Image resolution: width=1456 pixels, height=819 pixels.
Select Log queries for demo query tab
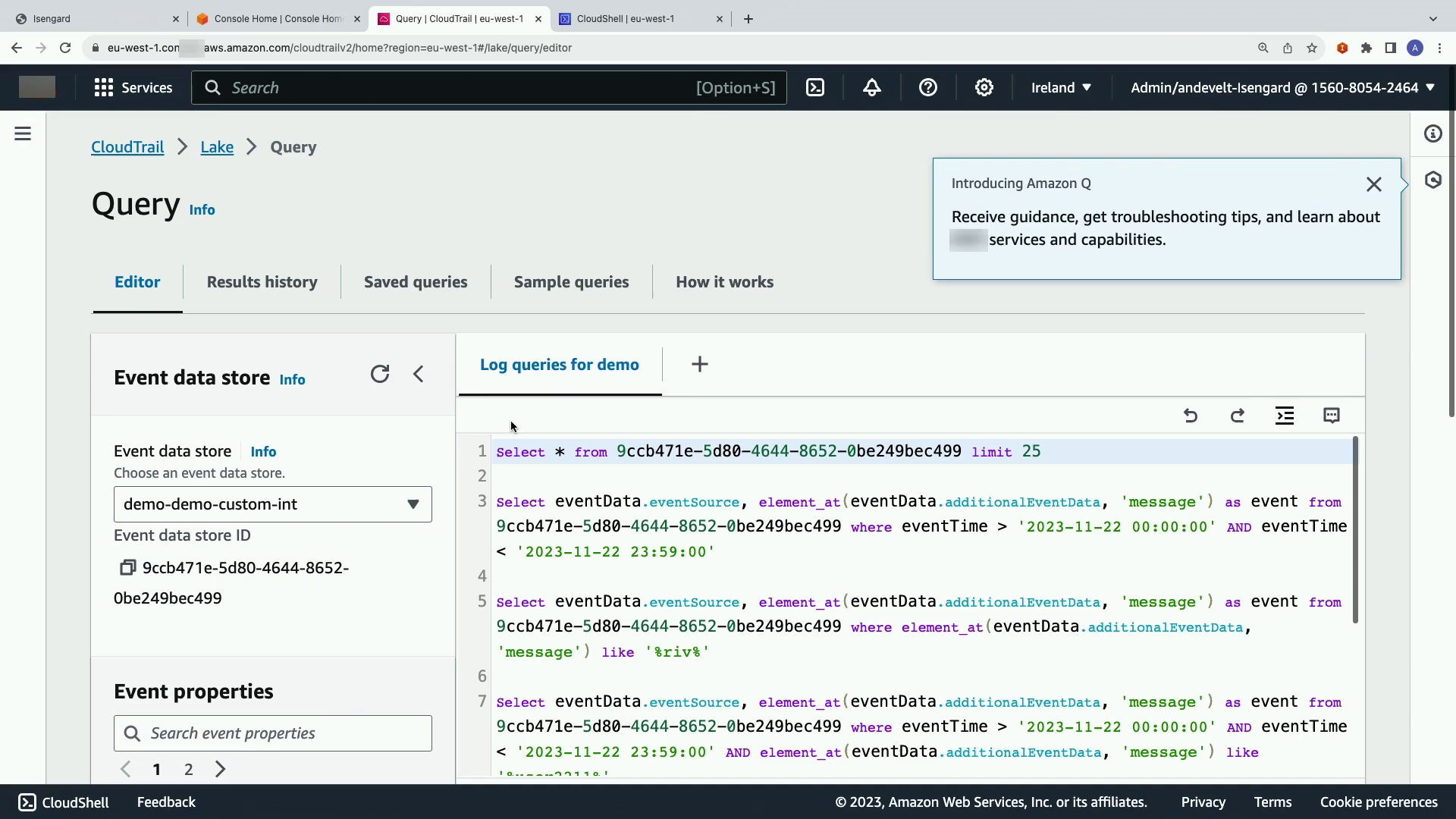click(x=560, y=365)
